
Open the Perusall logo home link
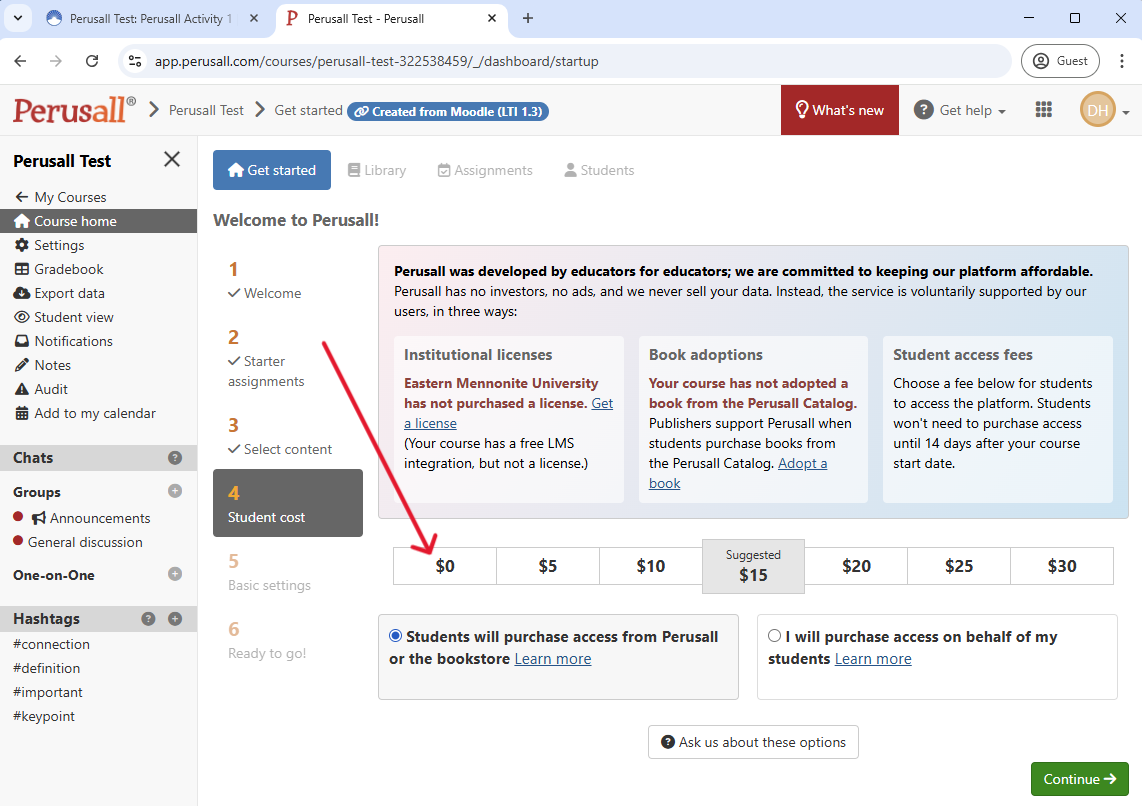[74, 110]
